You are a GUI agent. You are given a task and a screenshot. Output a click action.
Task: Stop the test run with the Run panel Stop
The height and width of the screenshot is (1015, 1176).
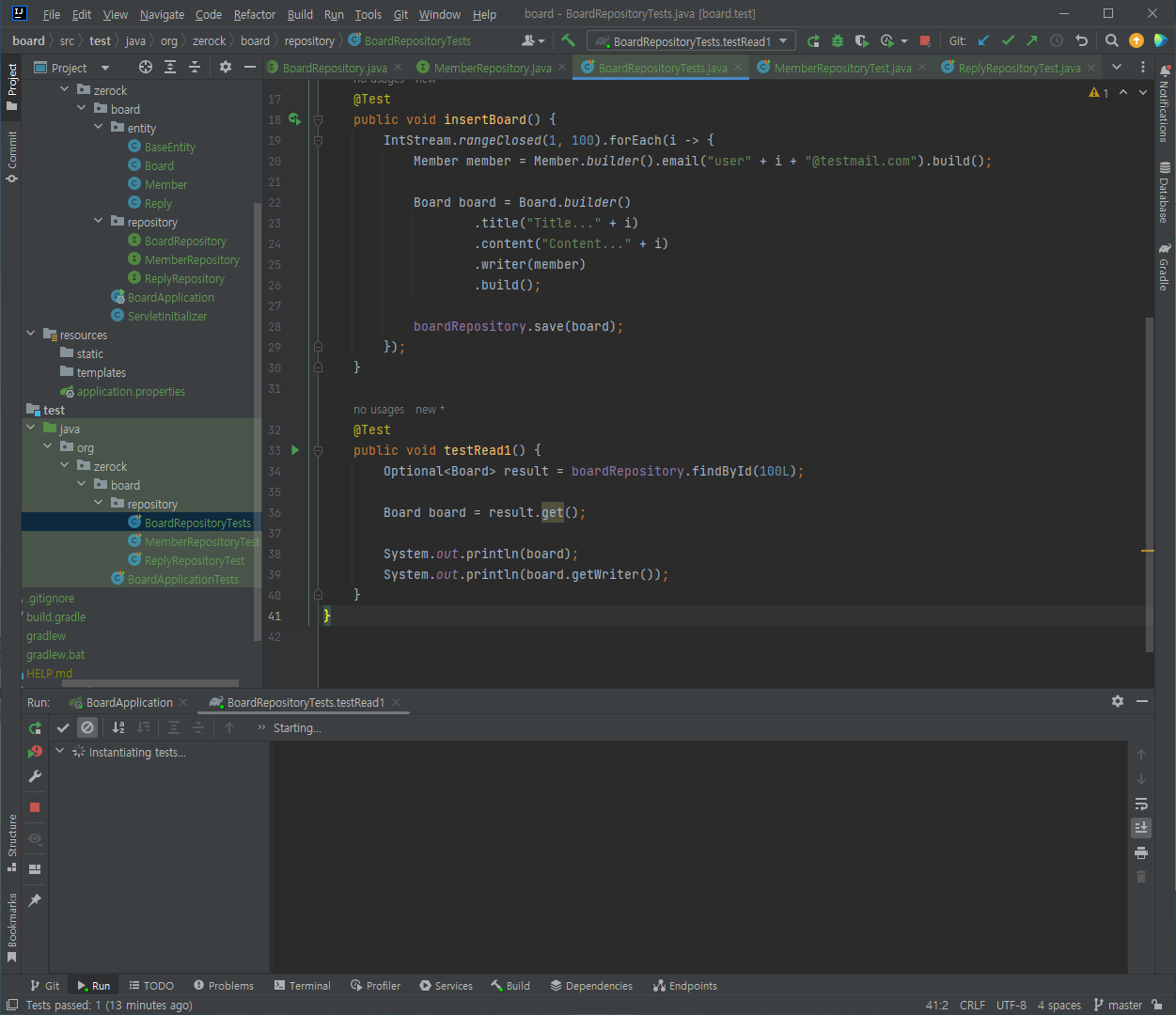(35, 807)
